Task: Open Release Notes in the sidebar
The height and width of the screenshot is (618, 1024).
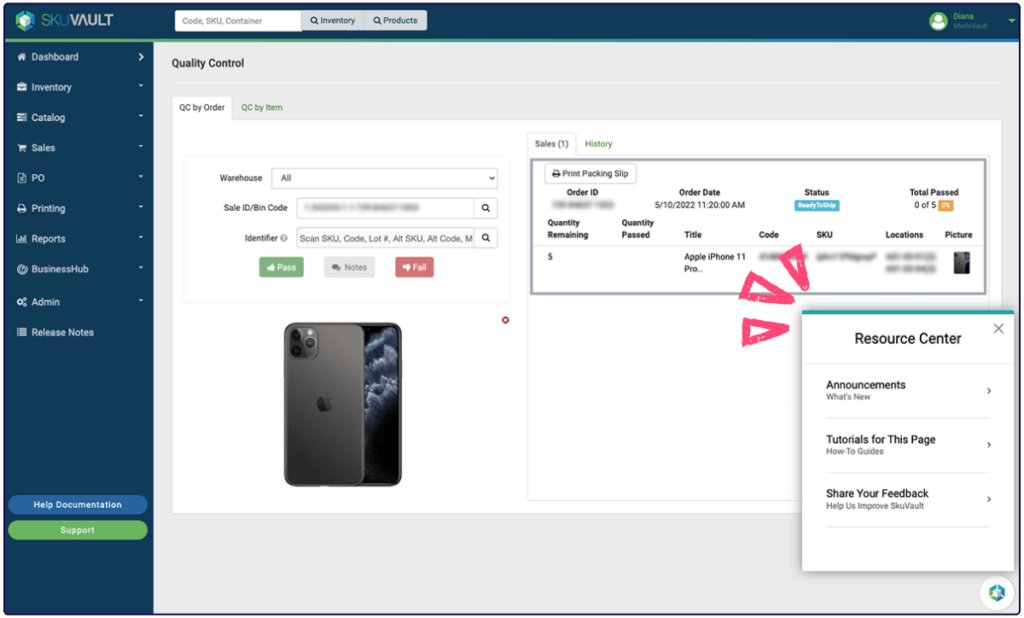Action: point(63,332)
